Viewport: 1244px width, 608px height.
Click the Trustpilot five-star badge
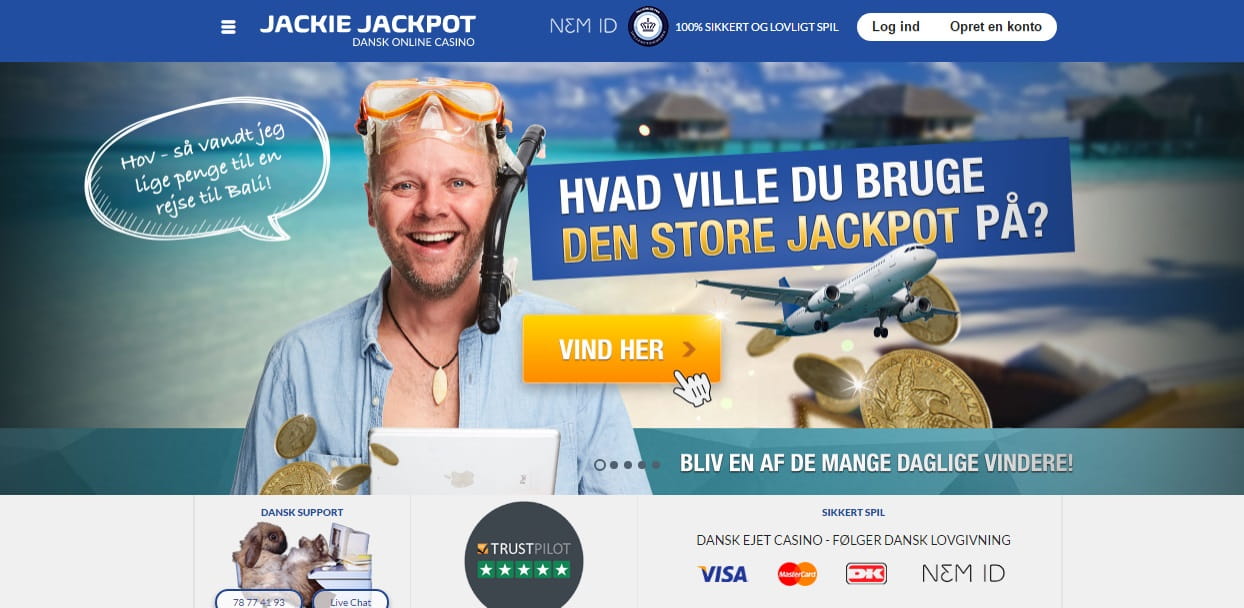pos(524,555)
